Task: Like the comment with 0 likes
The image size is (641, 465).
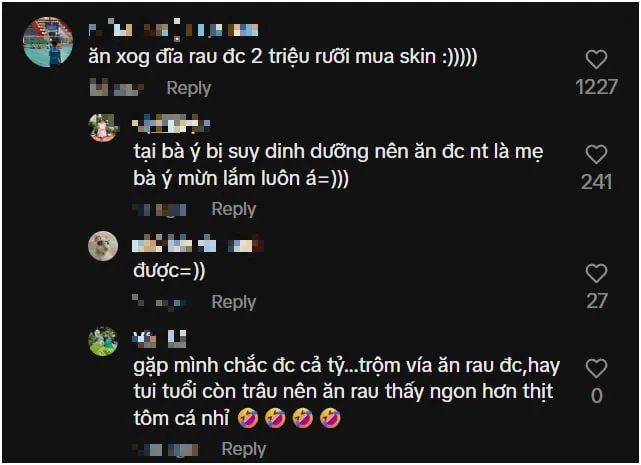Action: click(596, 368)
